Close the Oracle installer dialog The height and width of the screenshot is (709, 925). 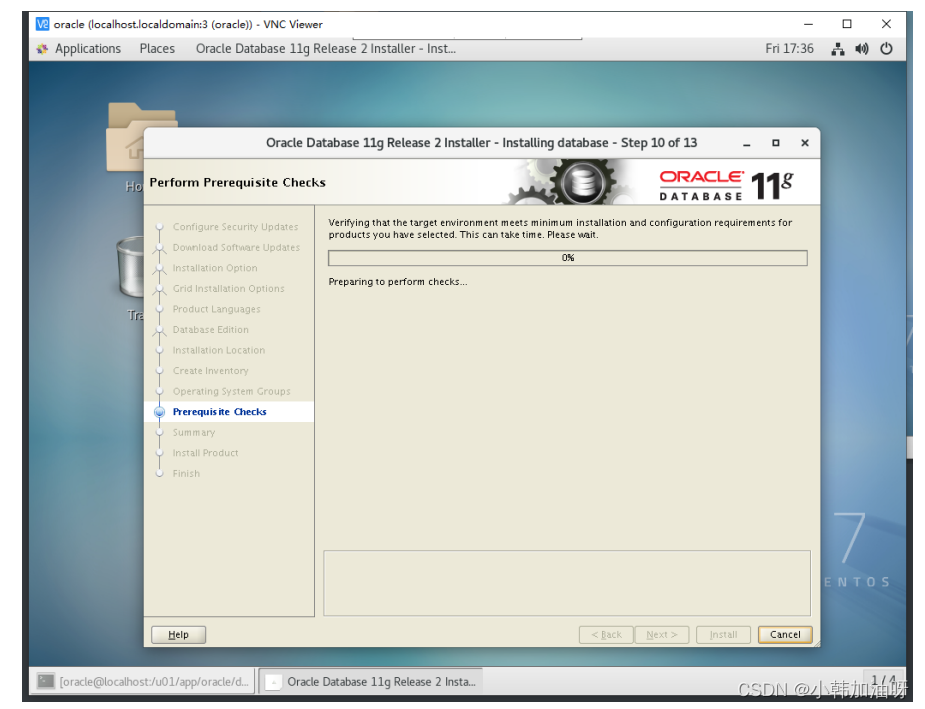[x=804, y=143]
